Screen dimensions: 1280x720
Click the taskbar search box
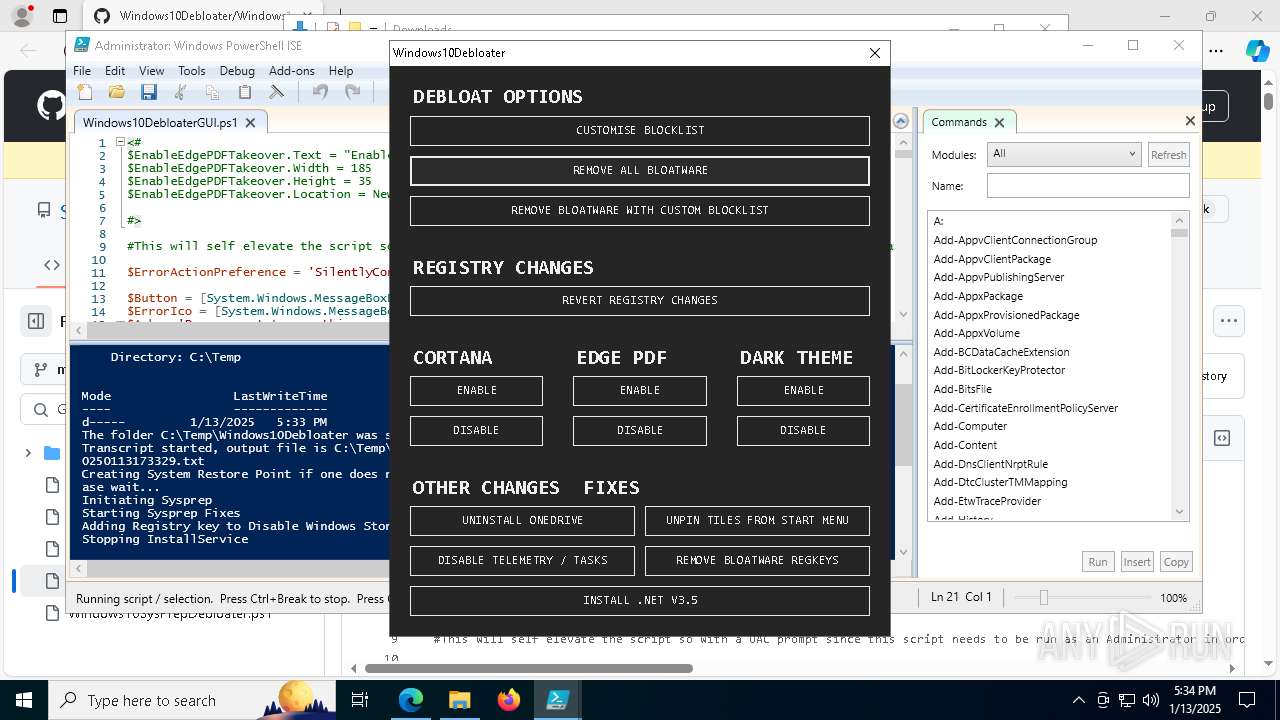point(190,700)
